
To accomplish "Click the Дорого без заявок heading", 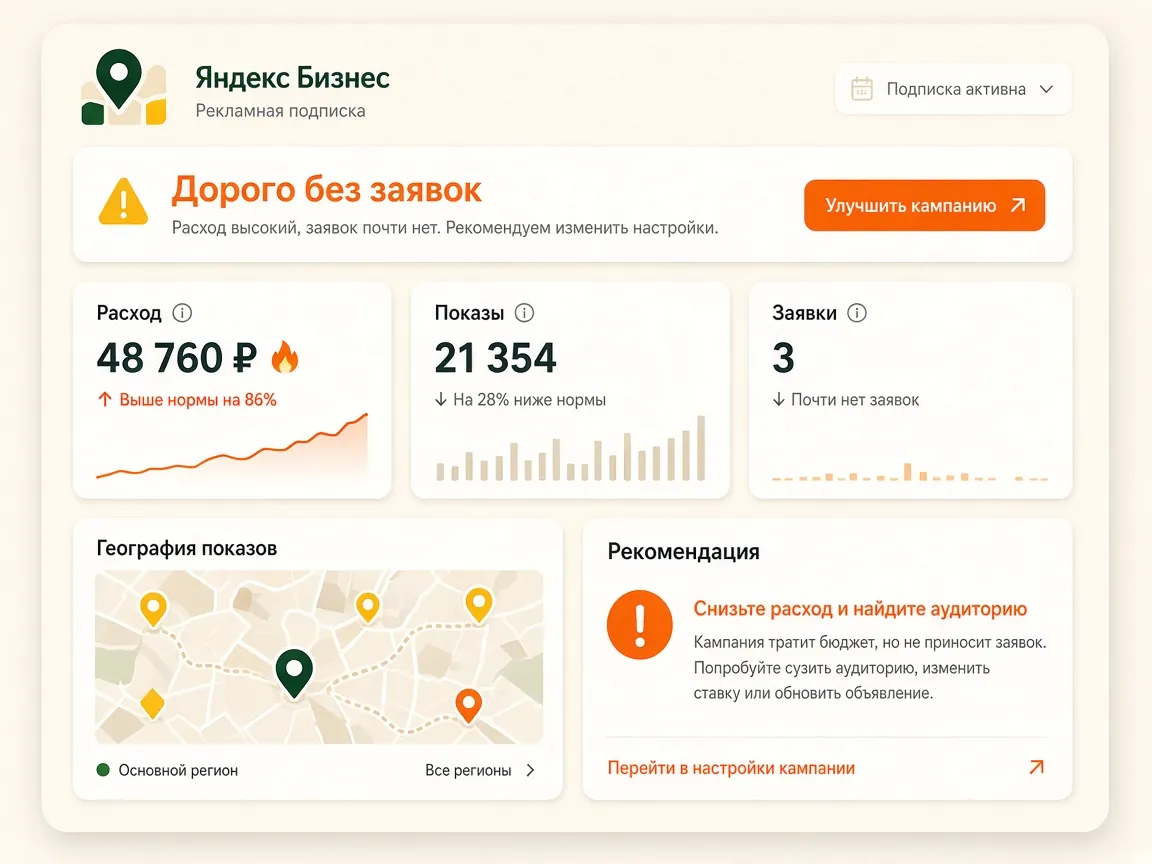I will pos(326,190).
